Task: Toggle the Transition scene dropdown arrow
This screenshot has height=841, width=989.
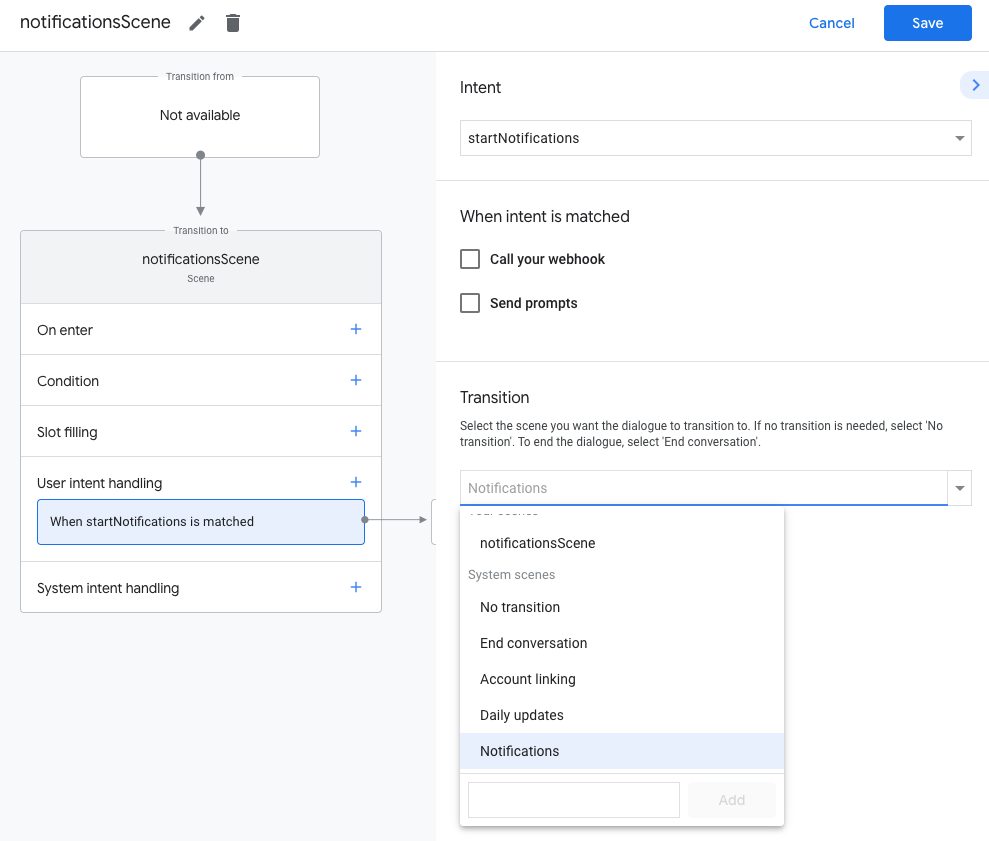Action: point(960,488)
